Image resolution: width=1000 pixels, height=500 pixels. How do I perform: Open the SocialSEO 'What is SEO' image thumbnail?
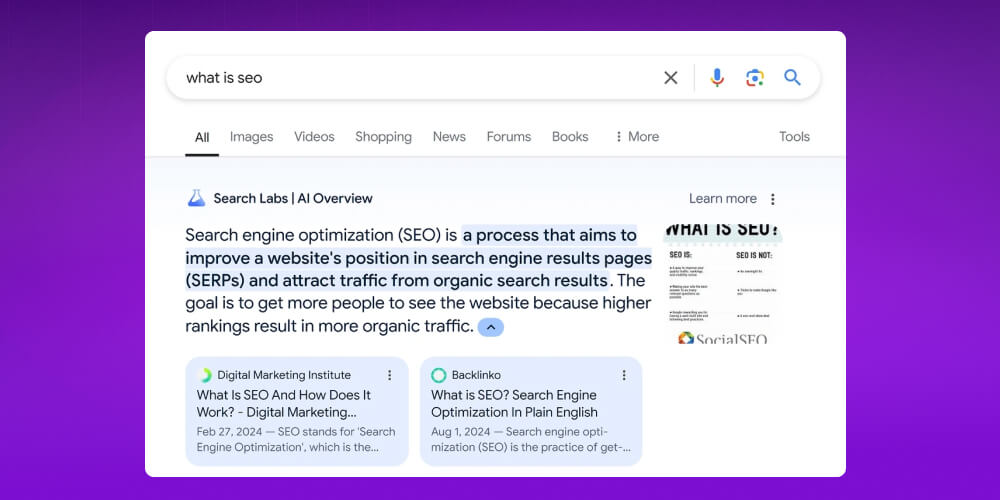[x=723, y=284]
